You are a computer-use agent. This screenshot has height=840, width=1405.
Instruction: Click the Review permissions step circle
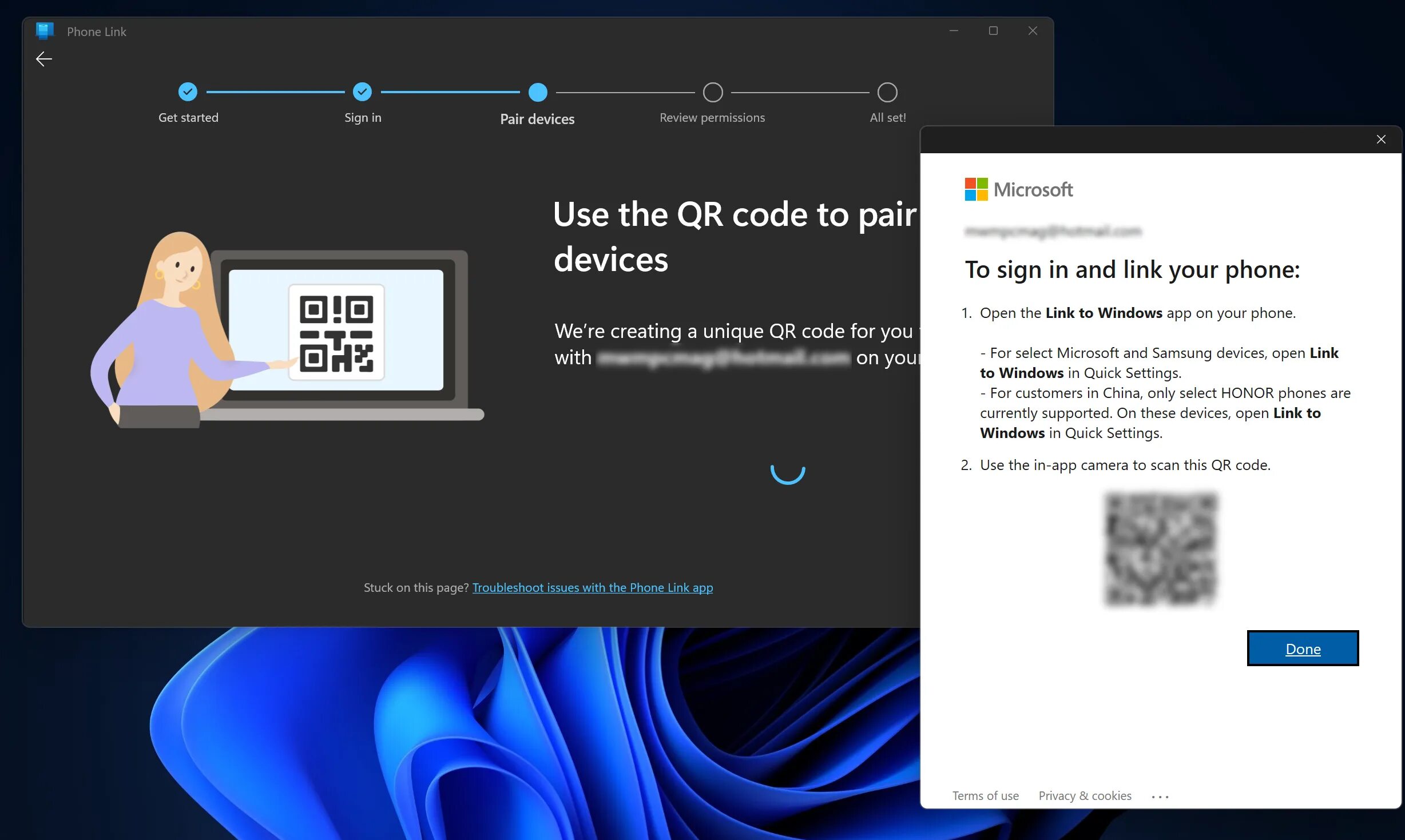713,92
